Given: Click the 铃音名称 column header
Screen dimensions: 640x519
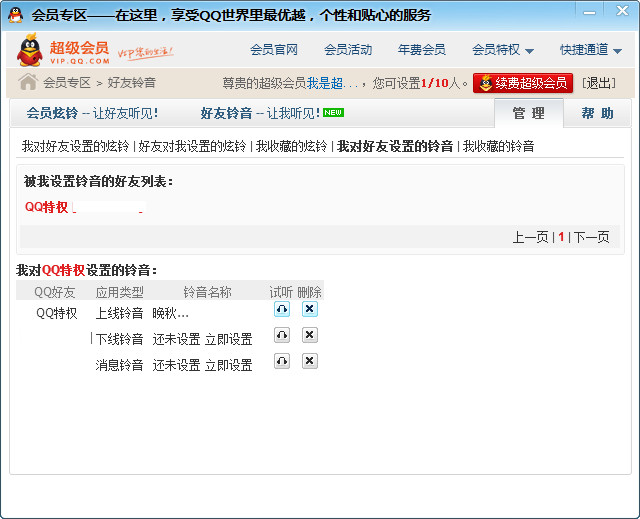Looking at the screenshot, I should point(207,292).
